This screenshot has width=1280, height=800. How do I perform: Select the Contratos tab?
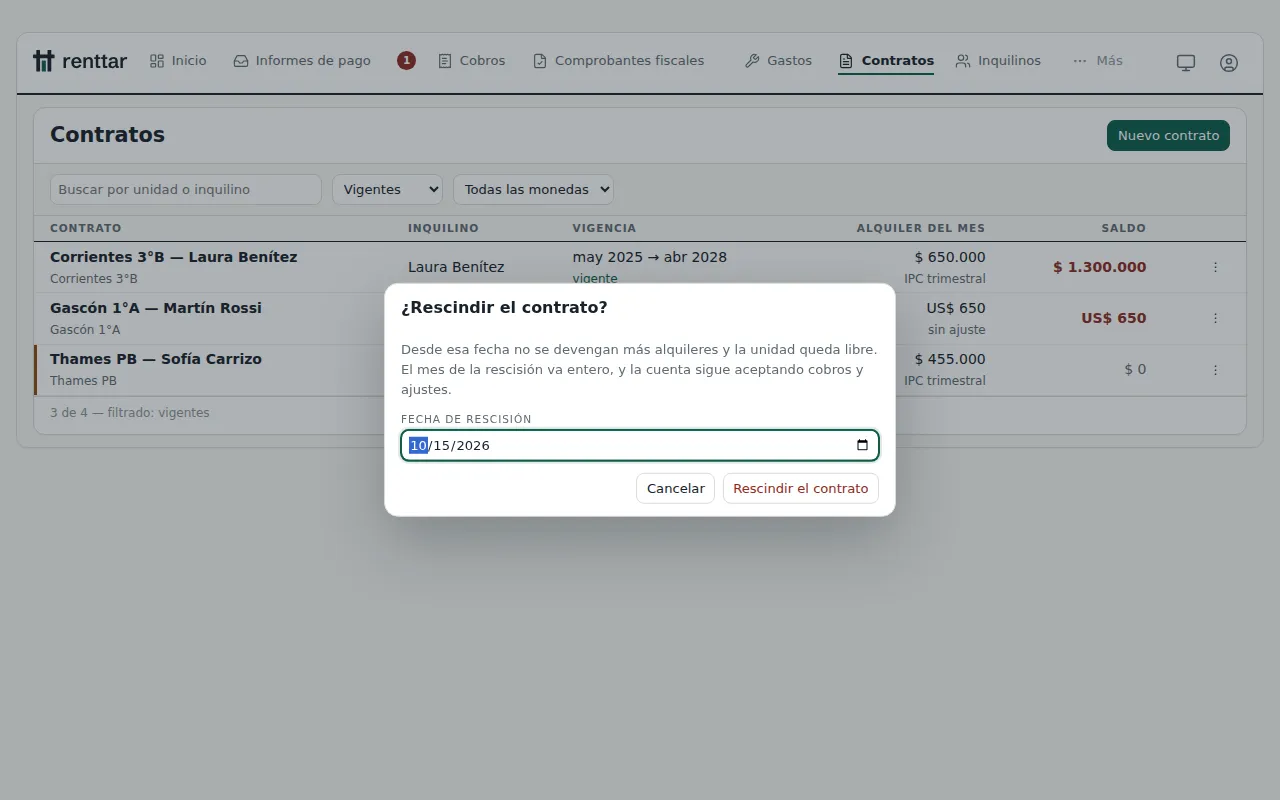886,61
